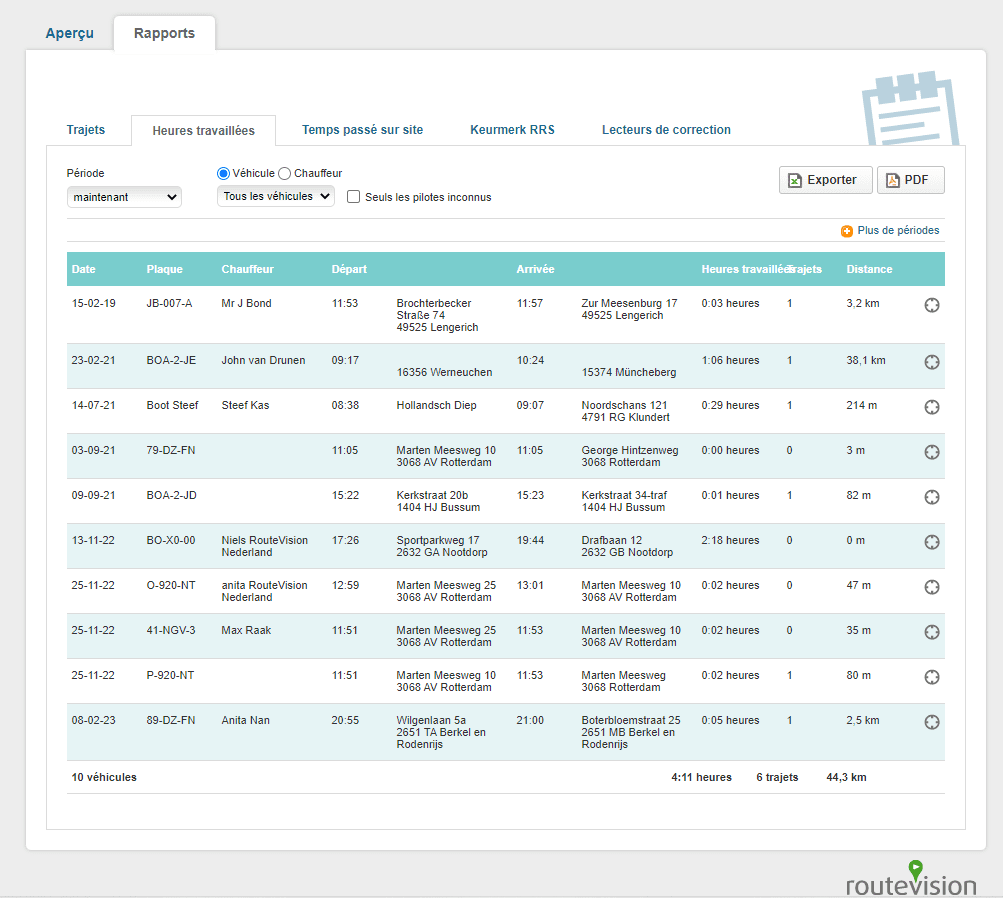The image size is (1003, 898).
Task: Open Temps passé sur site tab
Action: 362,130
